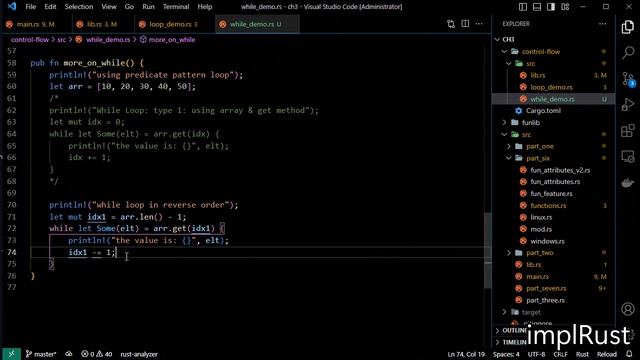This screenshot has height=360, width=640.
Task: Change indentation via Spaces: 4
Action: pos(506,354)
